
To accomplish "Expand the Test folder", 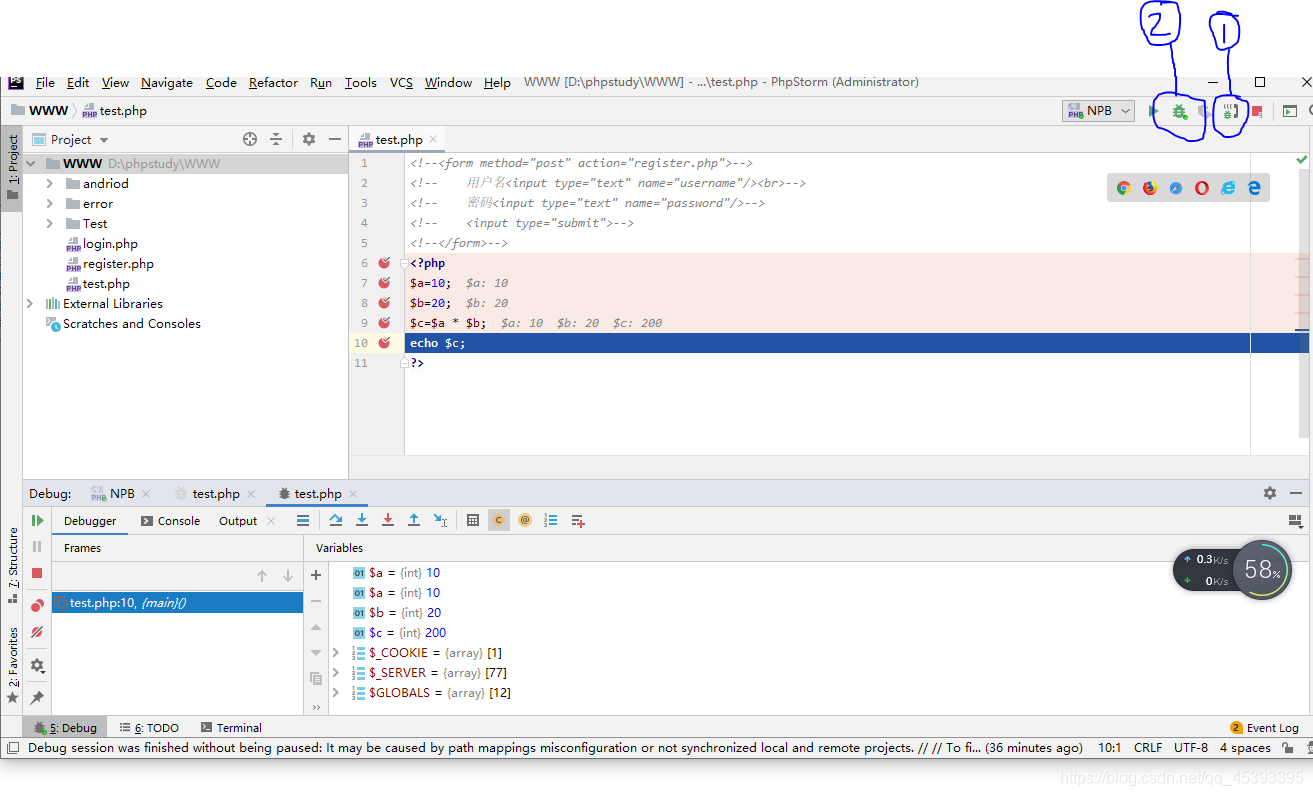I will 50,224.
